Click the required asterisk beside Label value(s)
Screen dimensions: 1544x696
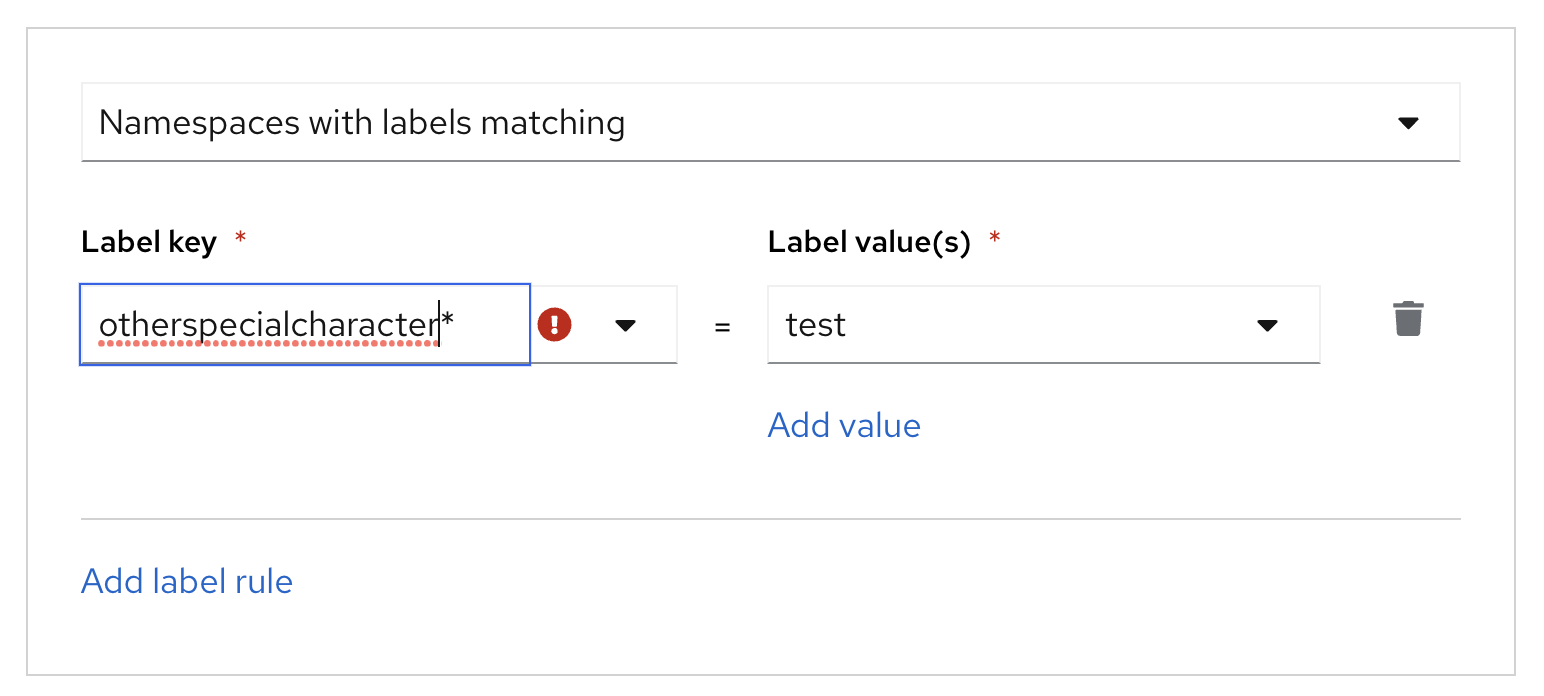[x=994, y=240]
